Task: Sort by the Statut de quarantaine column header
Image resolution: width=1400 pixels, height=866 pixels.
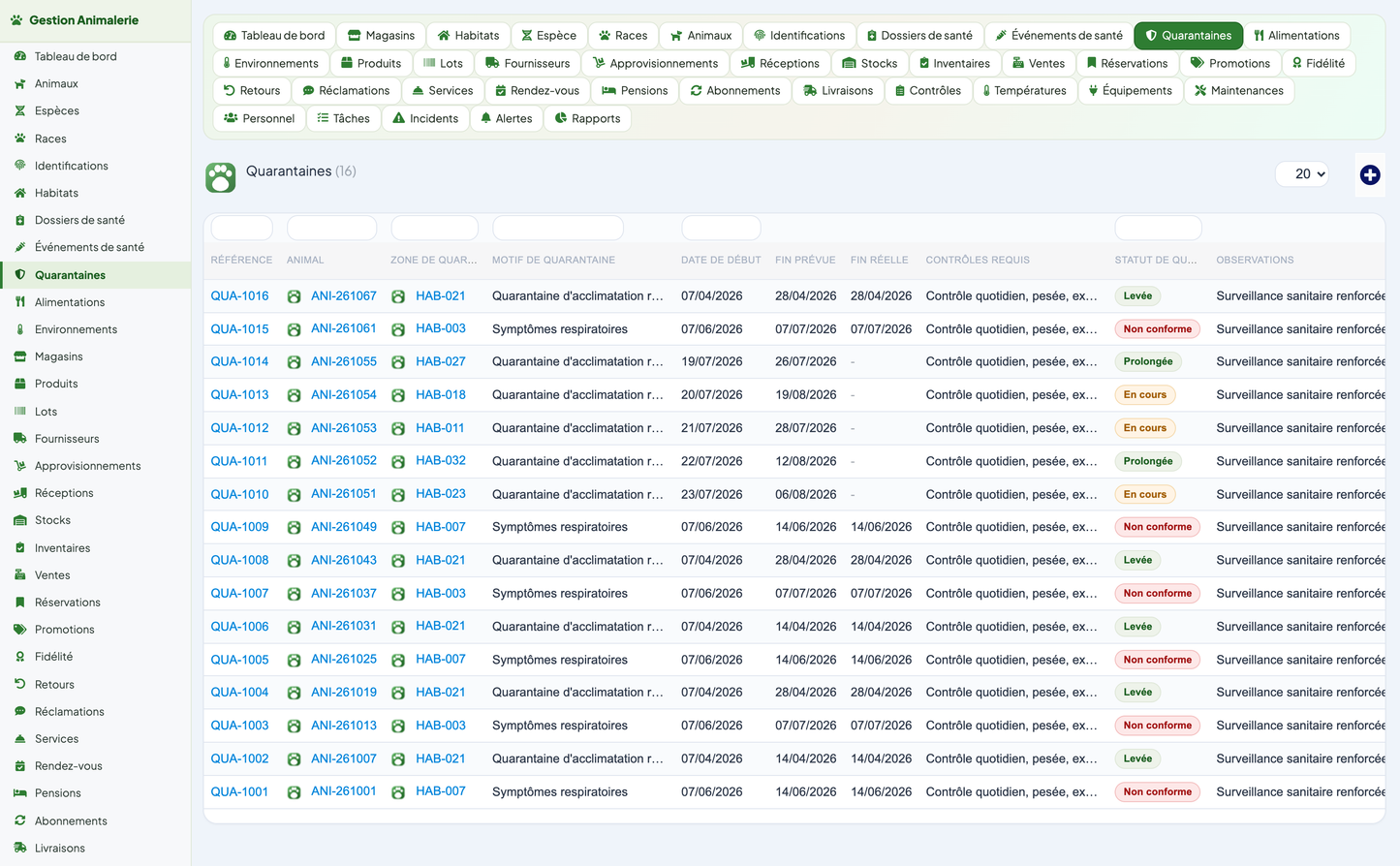Action: [x=1155, y=260]
